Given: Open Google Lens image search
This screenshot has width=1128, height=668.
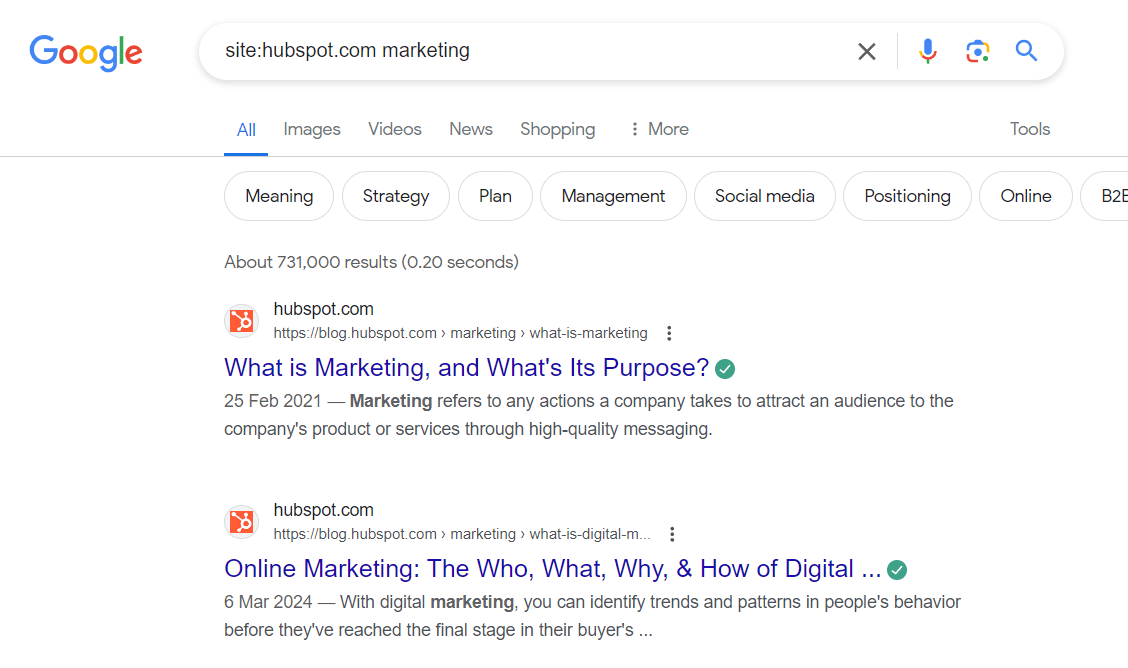Looking at the screenshot, I should click(x=977, y=51).
